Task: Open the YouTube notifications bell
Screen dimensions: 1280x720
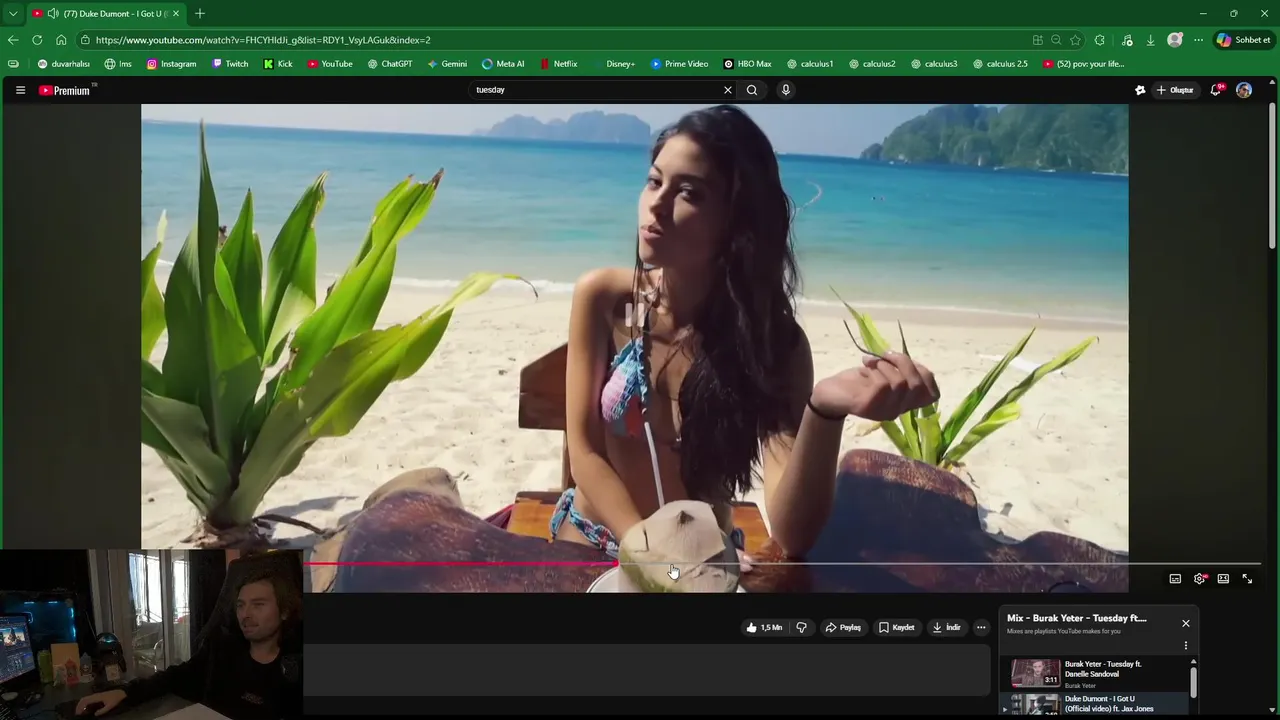Action: [1216, 90]
